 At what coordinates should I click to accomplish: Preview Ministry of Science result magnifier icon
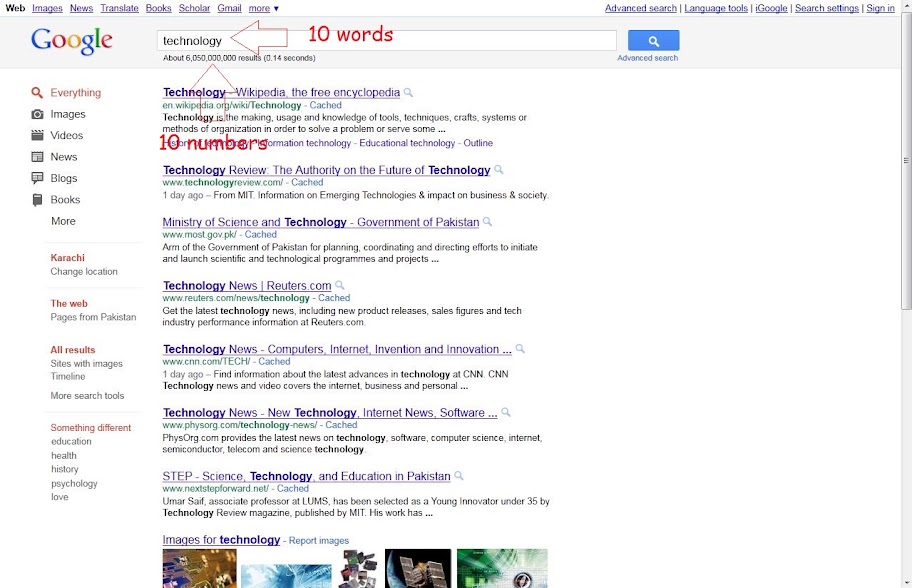pos(487,222)
